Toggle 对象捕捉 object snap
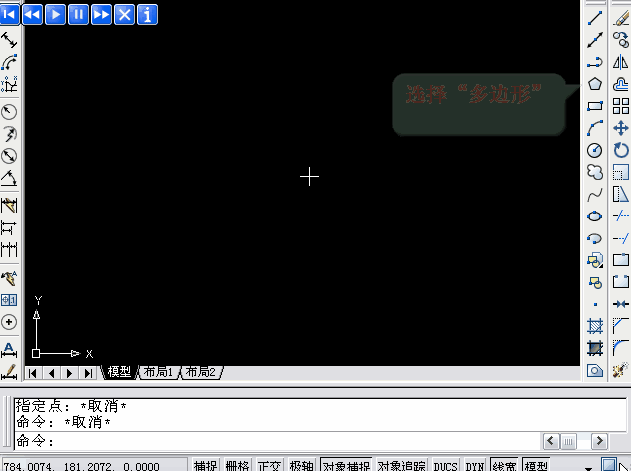The height and width of the screenshot is (471, 631). click(x=346, y=465)
